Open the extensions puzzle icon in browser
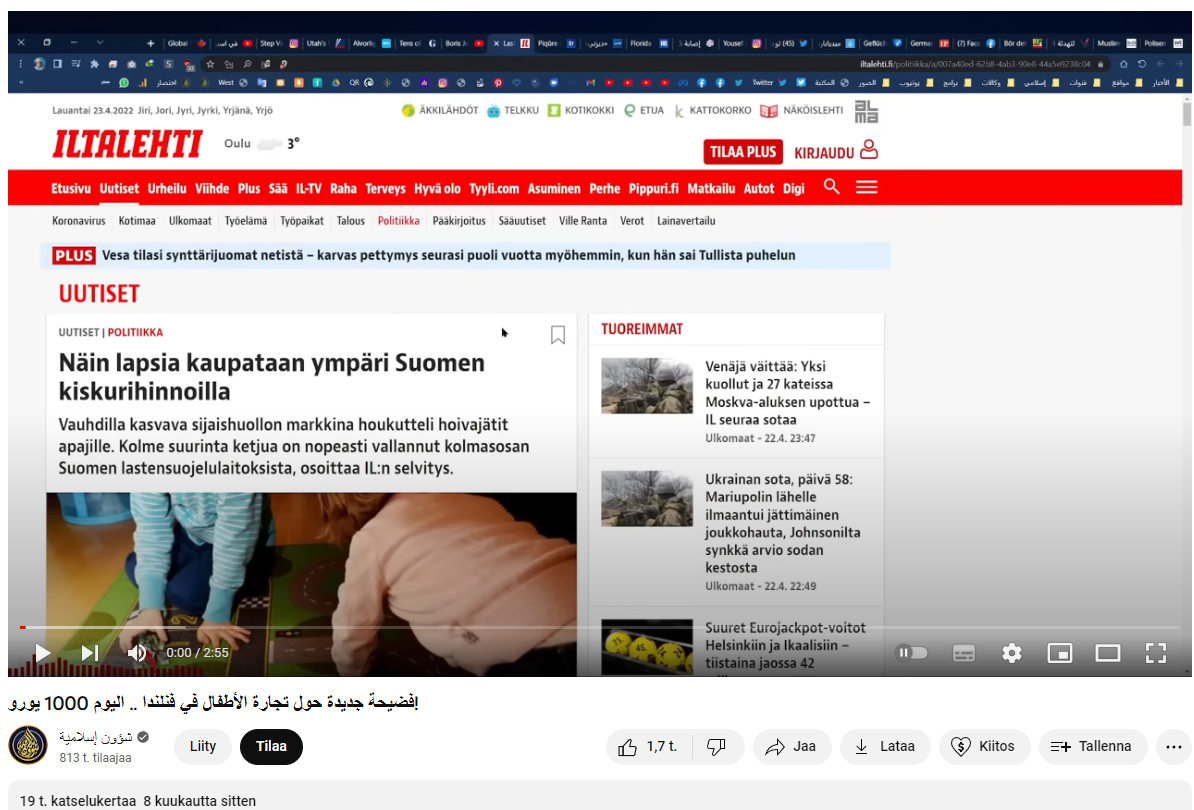1194x810 pixels. point(94,64)
